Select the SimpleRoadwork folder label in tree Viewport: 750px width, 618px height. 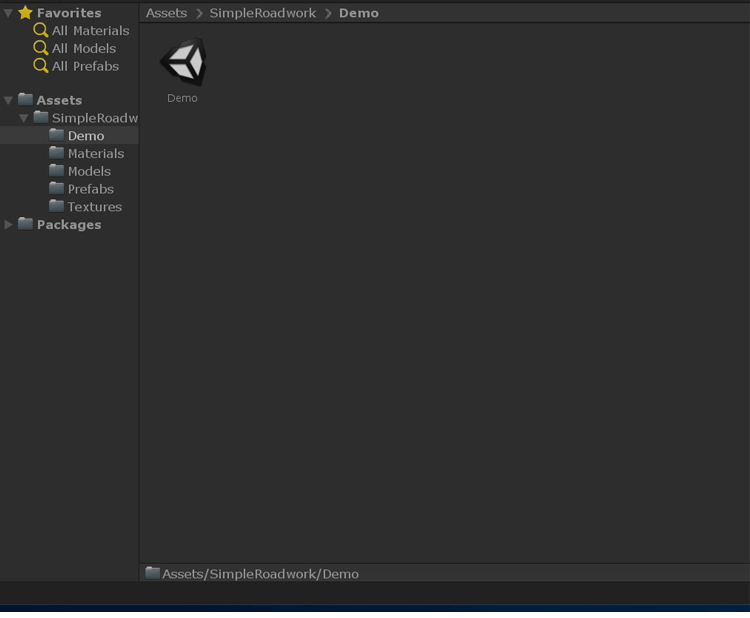(95, 118)
